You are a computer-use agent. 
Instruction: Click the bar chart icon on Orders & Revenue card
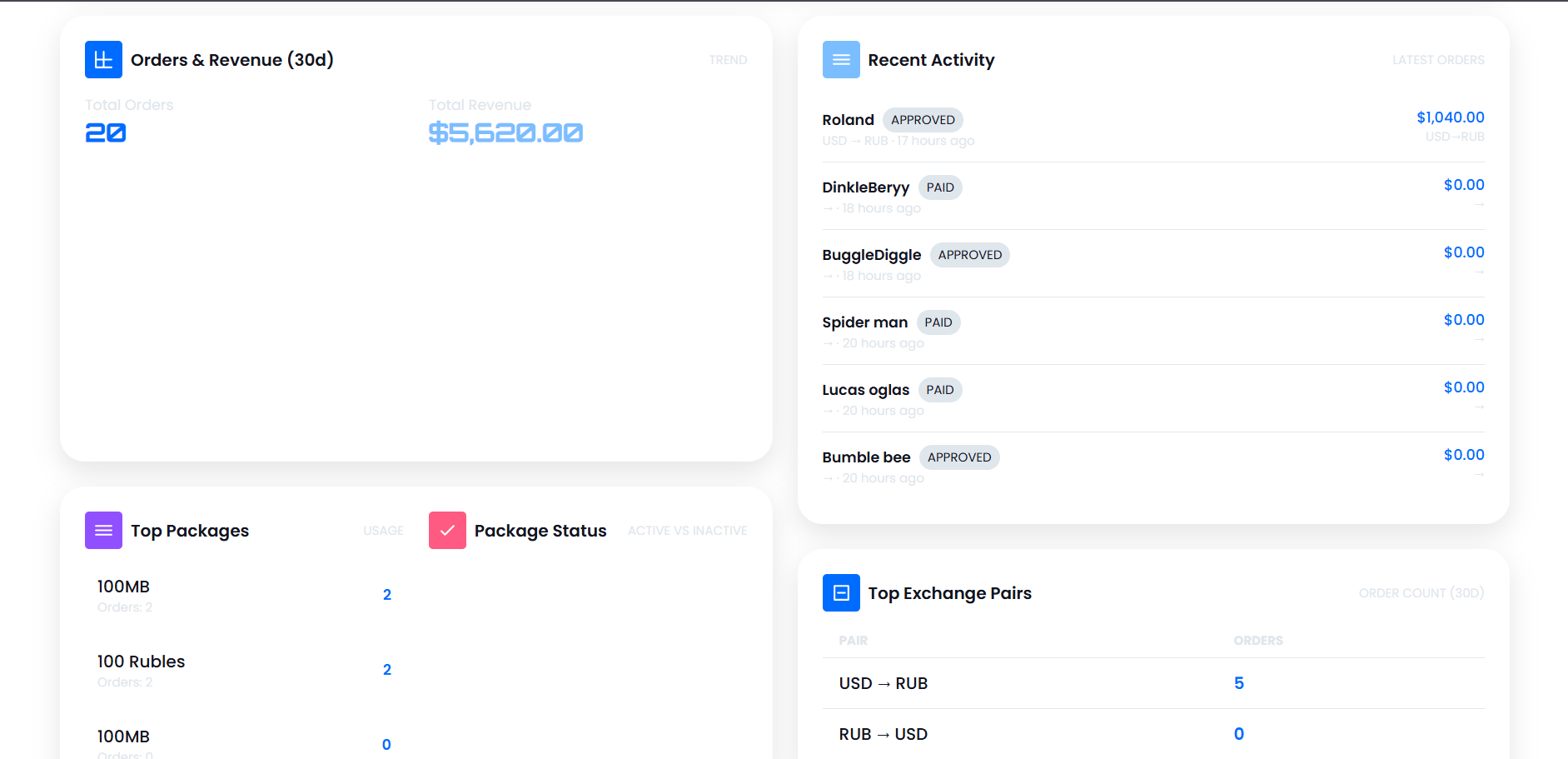[102, 59]
